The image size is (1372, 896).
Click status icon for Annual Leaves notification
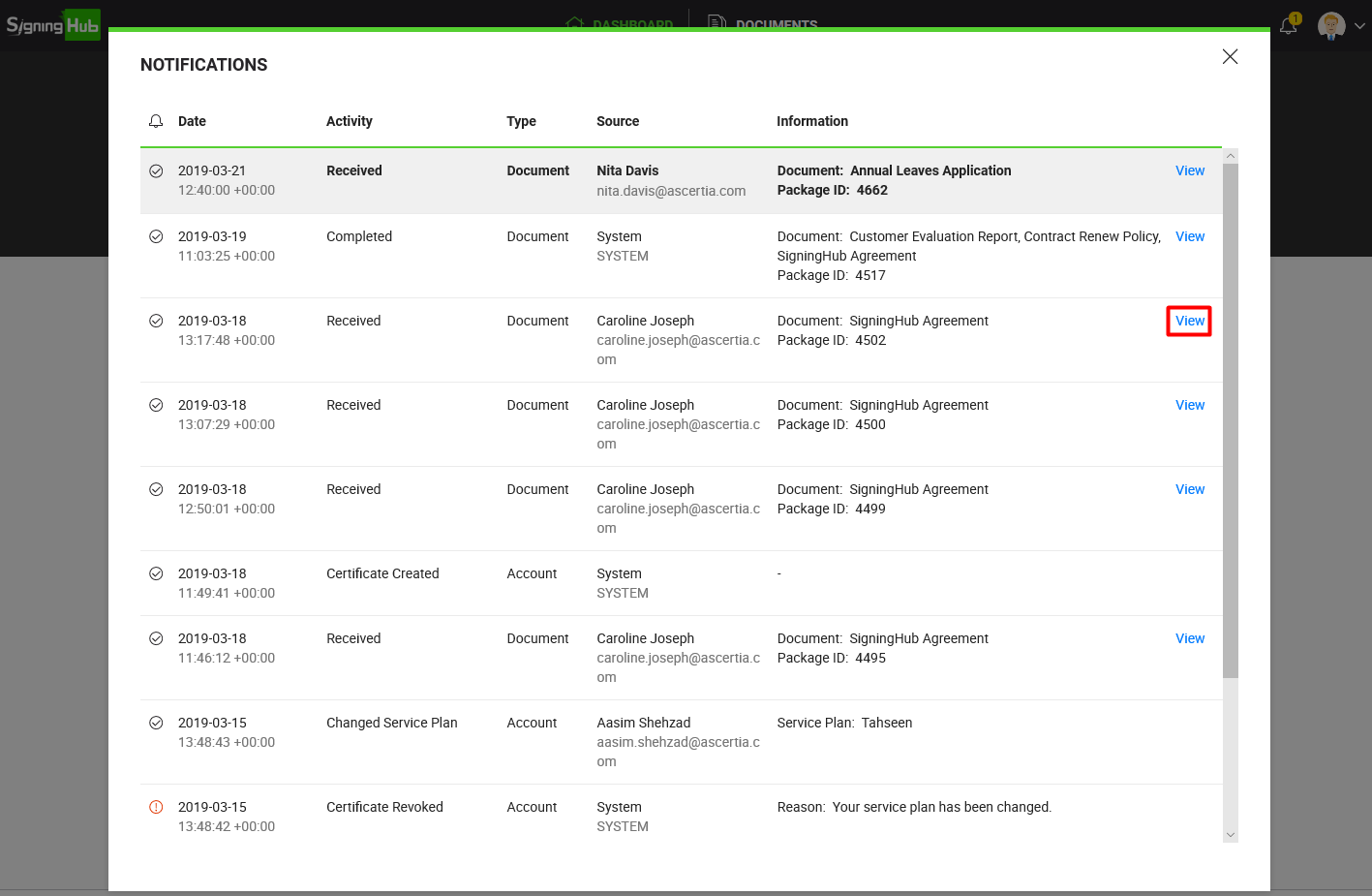(156, 170)
